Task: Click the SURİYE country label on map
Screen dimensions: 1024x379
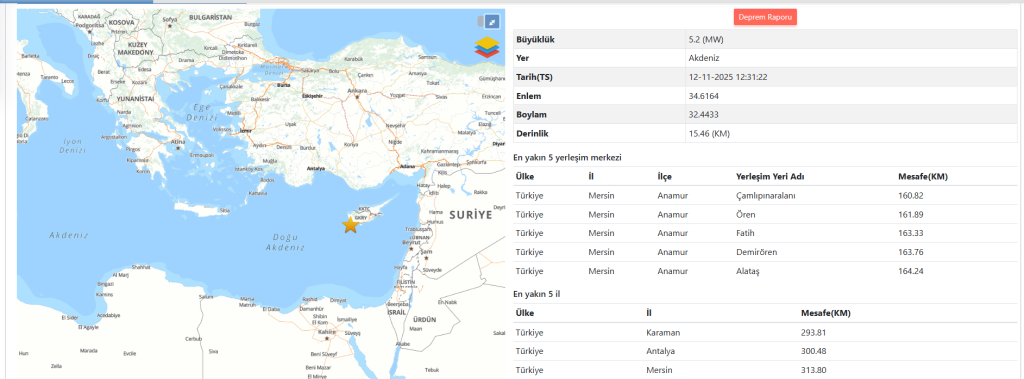Action: pos(470,214)
